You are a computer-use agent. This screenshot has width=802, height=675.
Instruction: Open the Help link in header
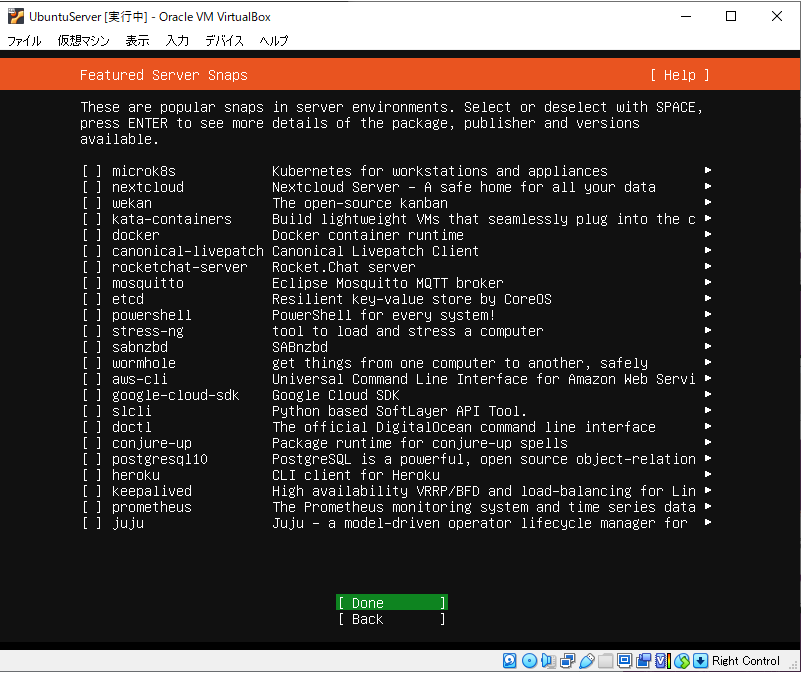tap(679, 75)
